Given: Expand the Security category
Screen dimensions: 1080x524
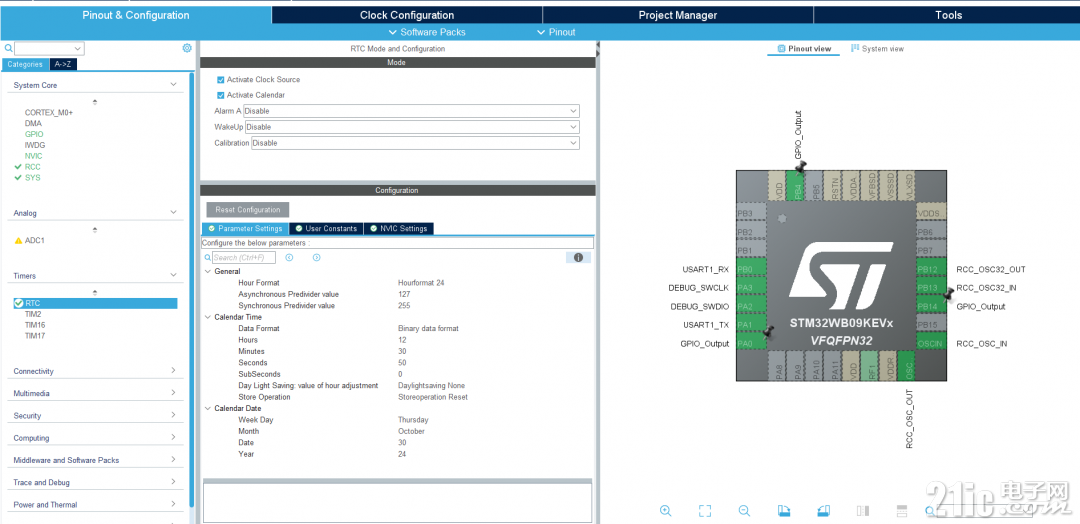Looking at the screenshot, I should (174, 415).
